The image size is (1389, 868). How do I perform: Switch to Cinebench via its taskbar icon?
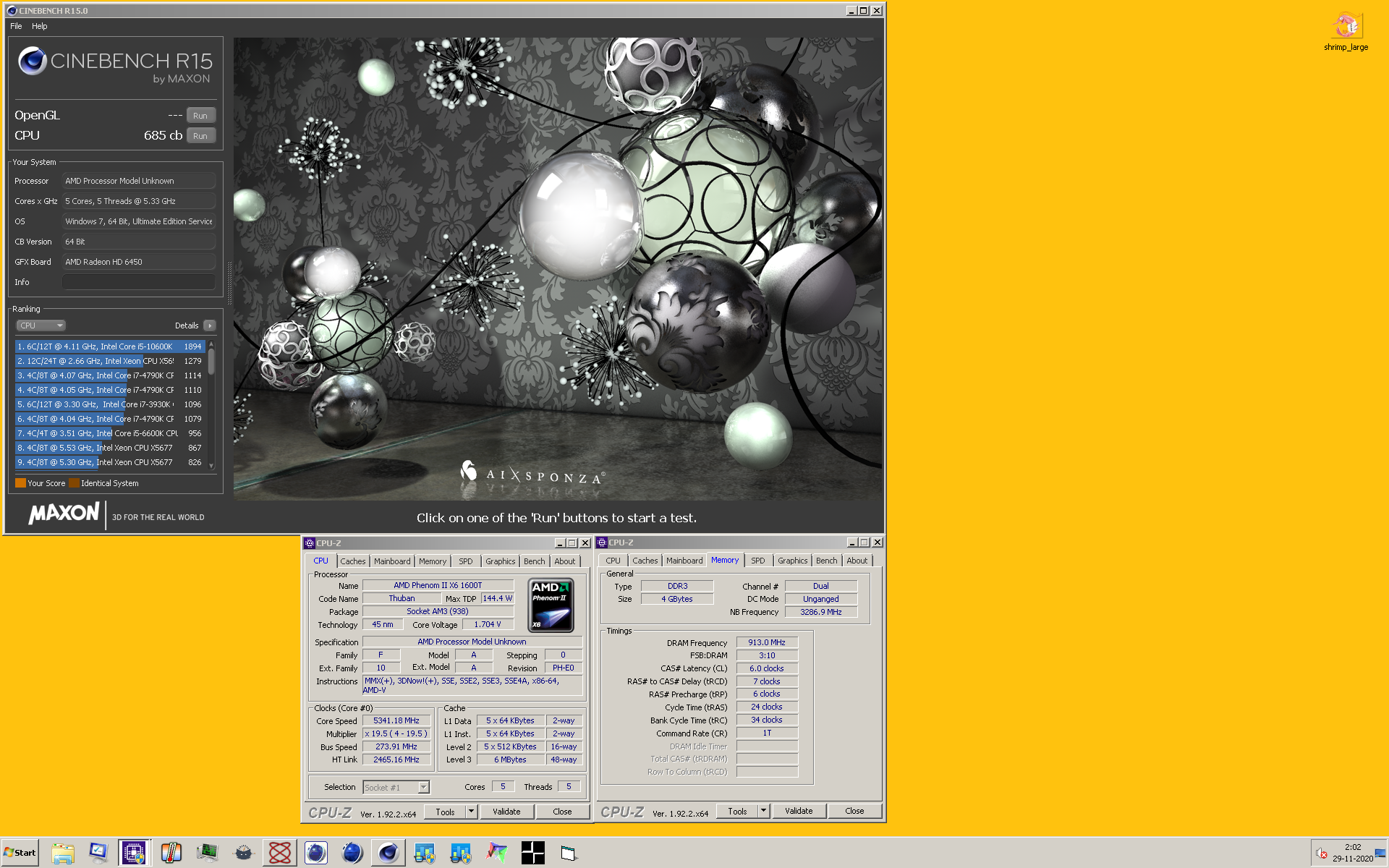pyautogui.click(x=388, y=853)
